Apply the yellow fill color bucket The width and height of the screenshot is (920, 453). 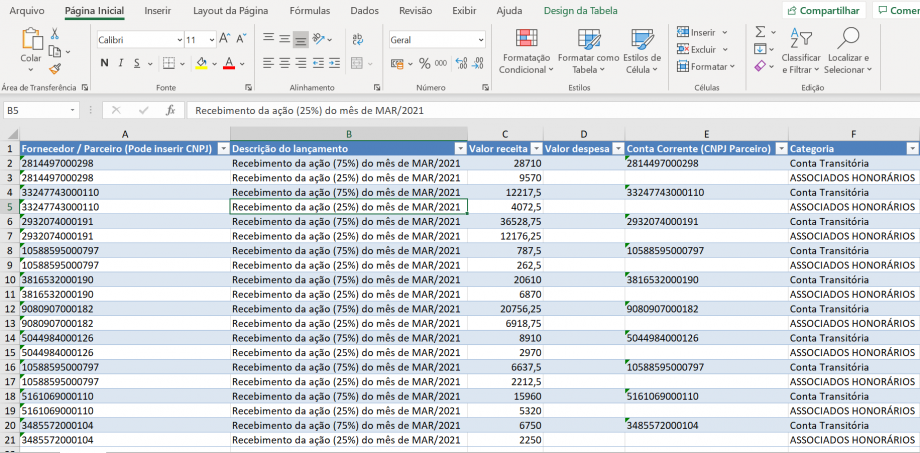pos(201,63)
